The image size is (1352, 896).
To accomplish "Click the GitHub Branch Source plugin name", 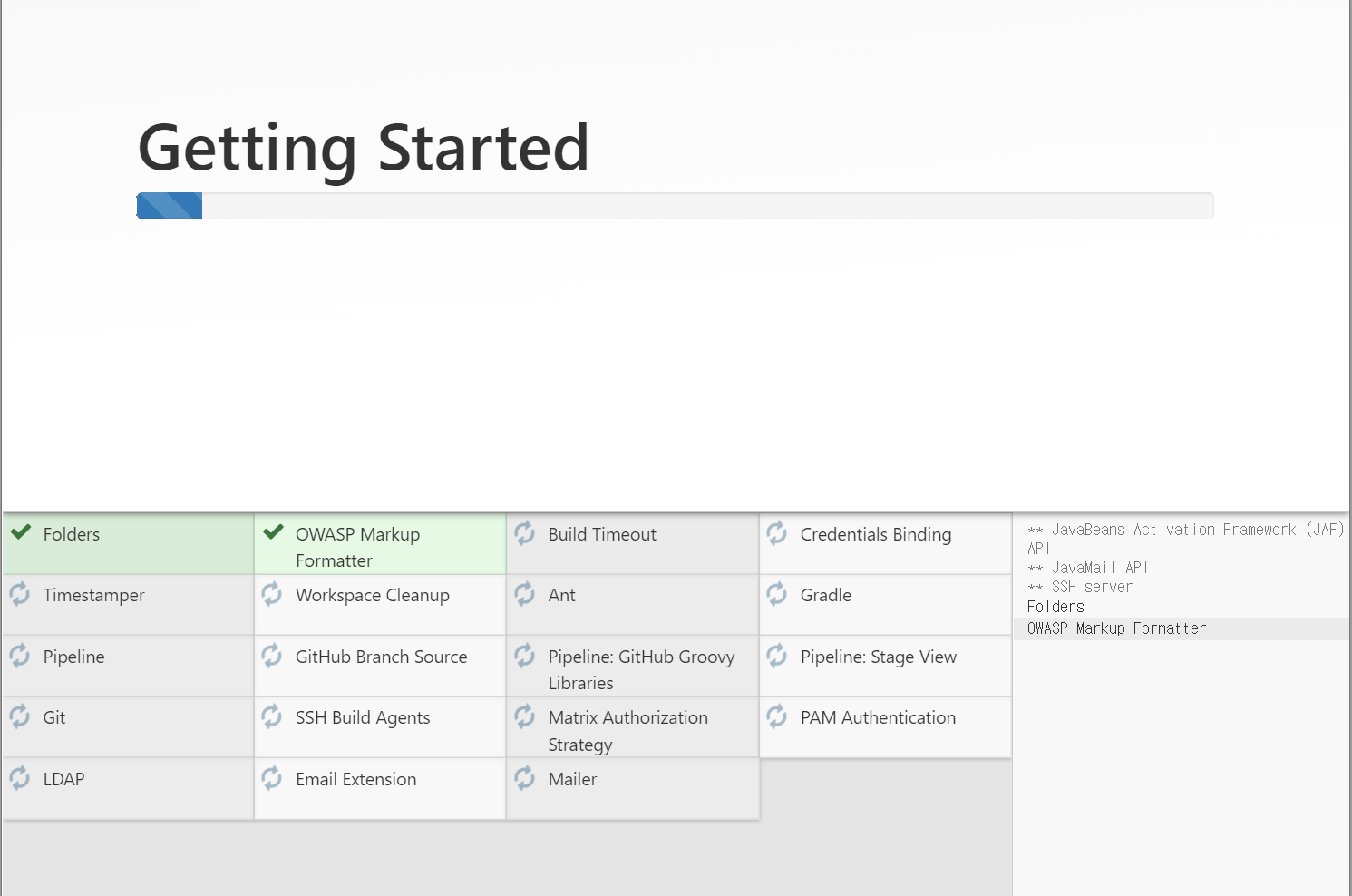I will tap(382, 657).
